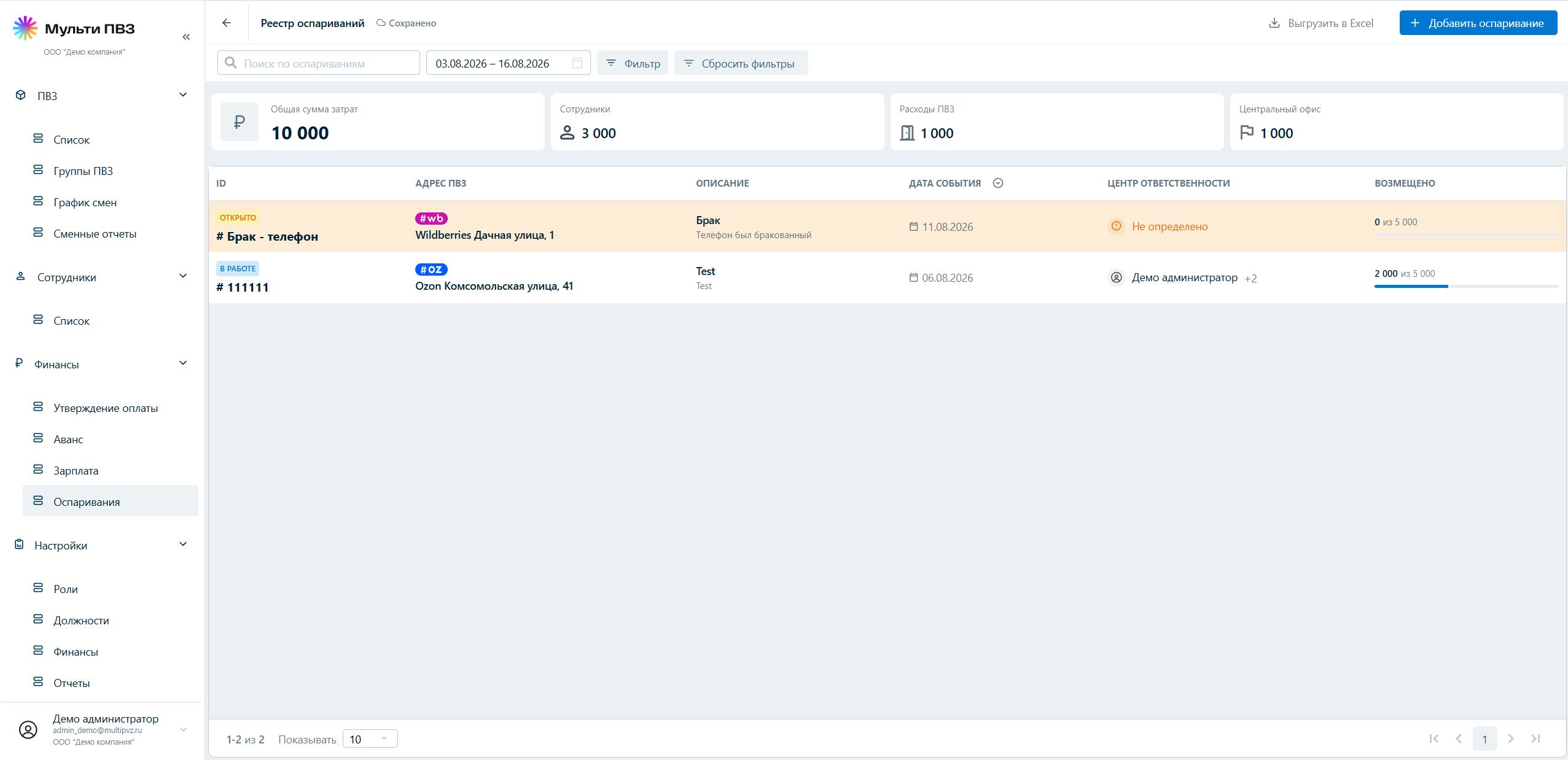Select page 1 pagination button

tap(1484, 739)
